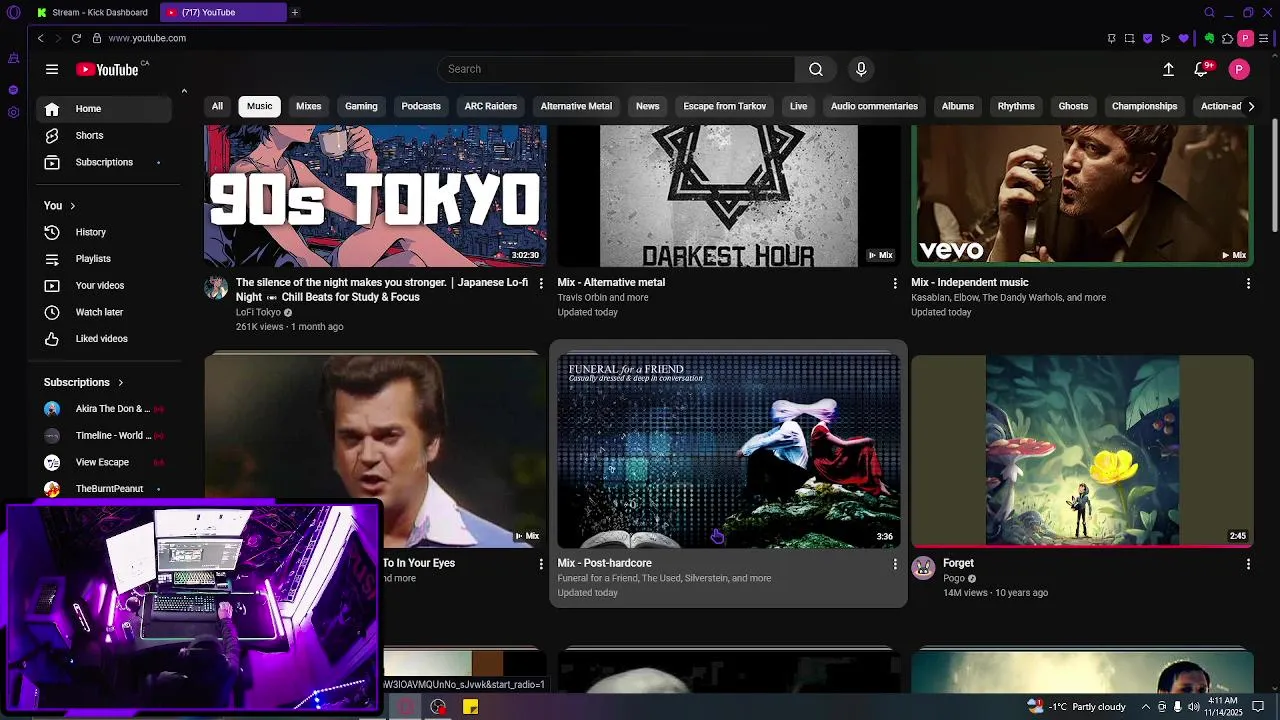Image resolution: width=1280 pixels, height=720 pixels.
Task: Open the Windows notification center icon
Action: pos(1258,707)
